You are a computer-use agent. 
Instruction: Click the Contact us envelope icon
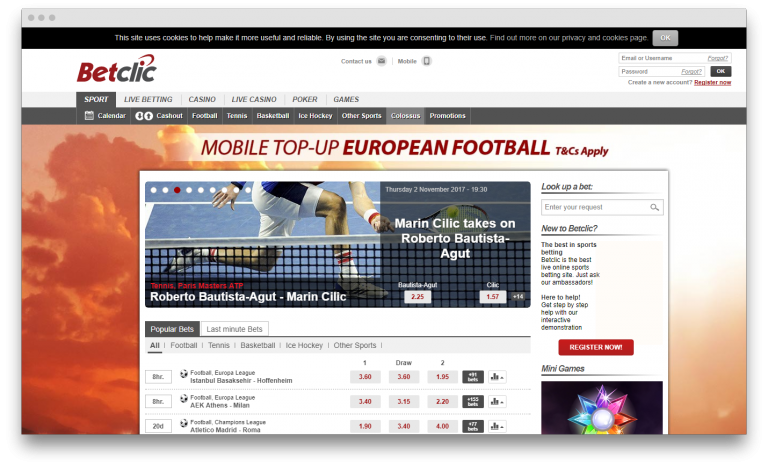pyautogui.click(x=382, y=61)
